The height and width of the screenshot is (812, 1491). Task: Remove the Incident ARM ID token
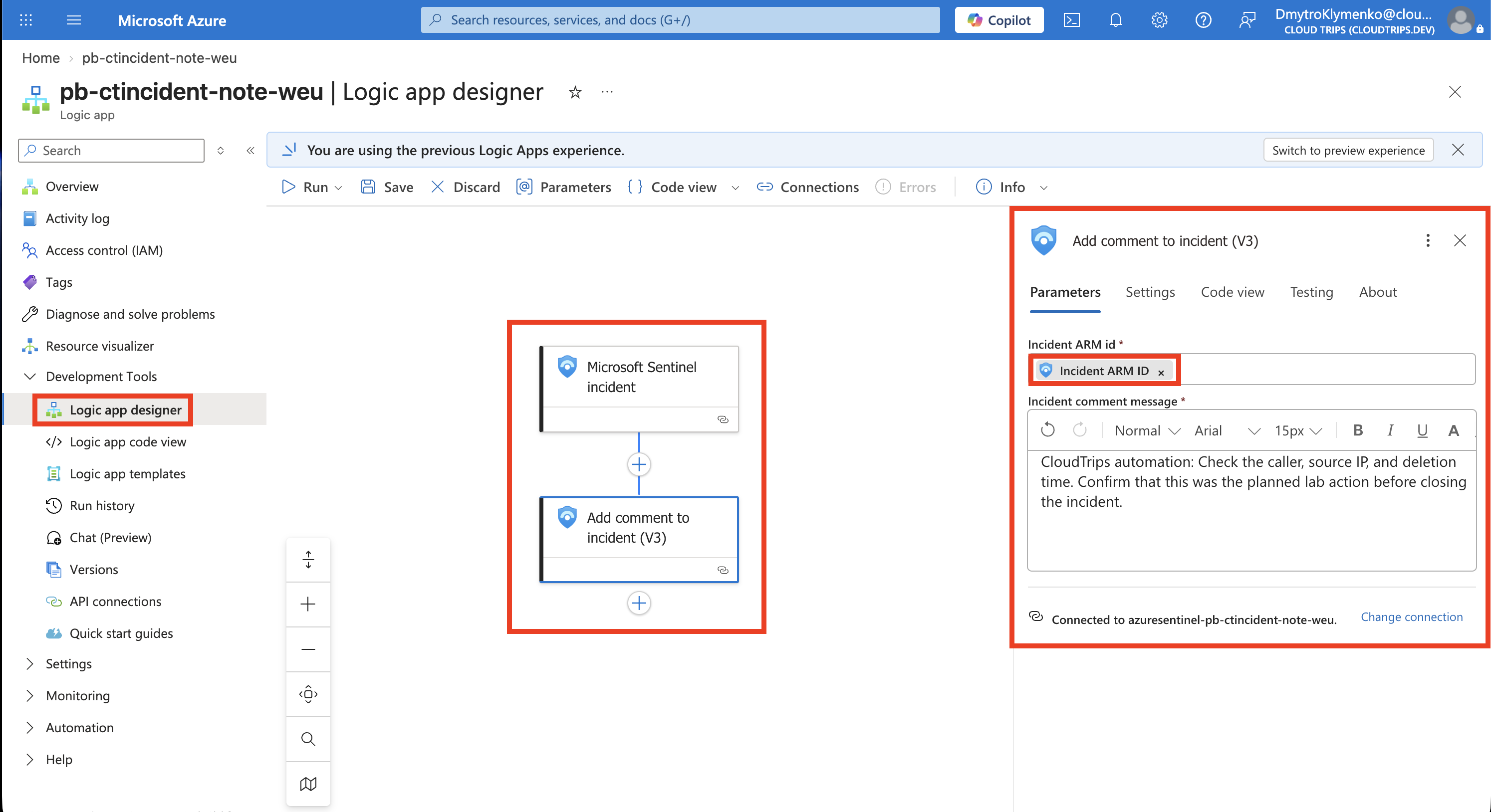coord(1161,373)
